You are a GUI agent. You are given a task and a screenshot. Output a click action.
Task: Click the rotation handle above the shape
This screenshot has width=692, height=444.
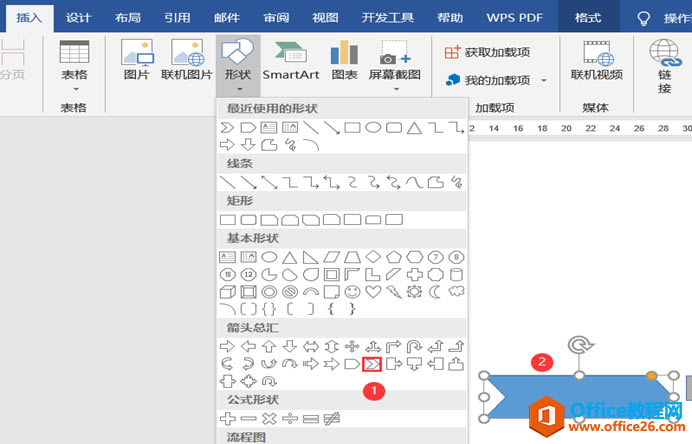579,345
